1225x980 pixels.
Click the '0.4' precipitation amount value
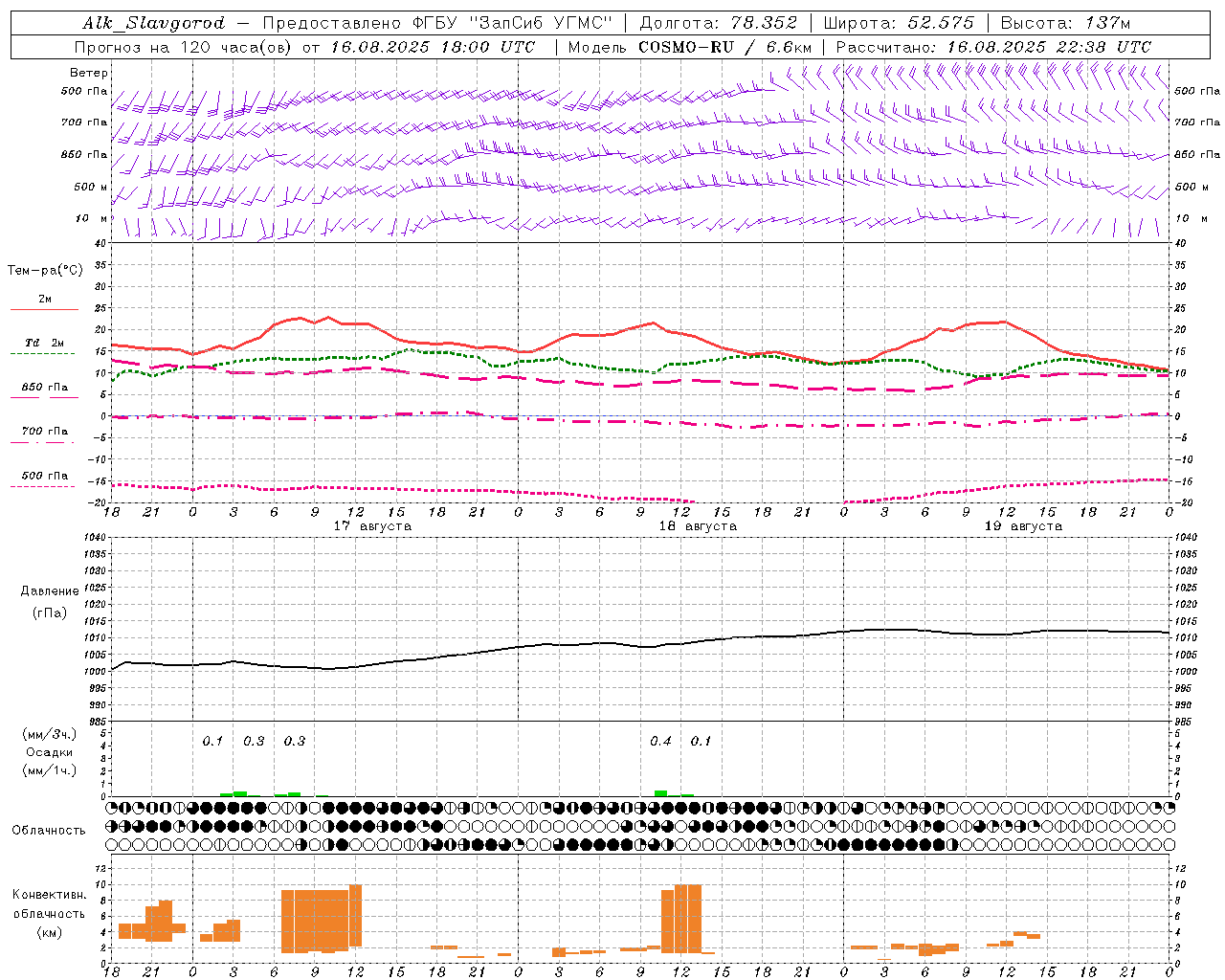point(660,741)
